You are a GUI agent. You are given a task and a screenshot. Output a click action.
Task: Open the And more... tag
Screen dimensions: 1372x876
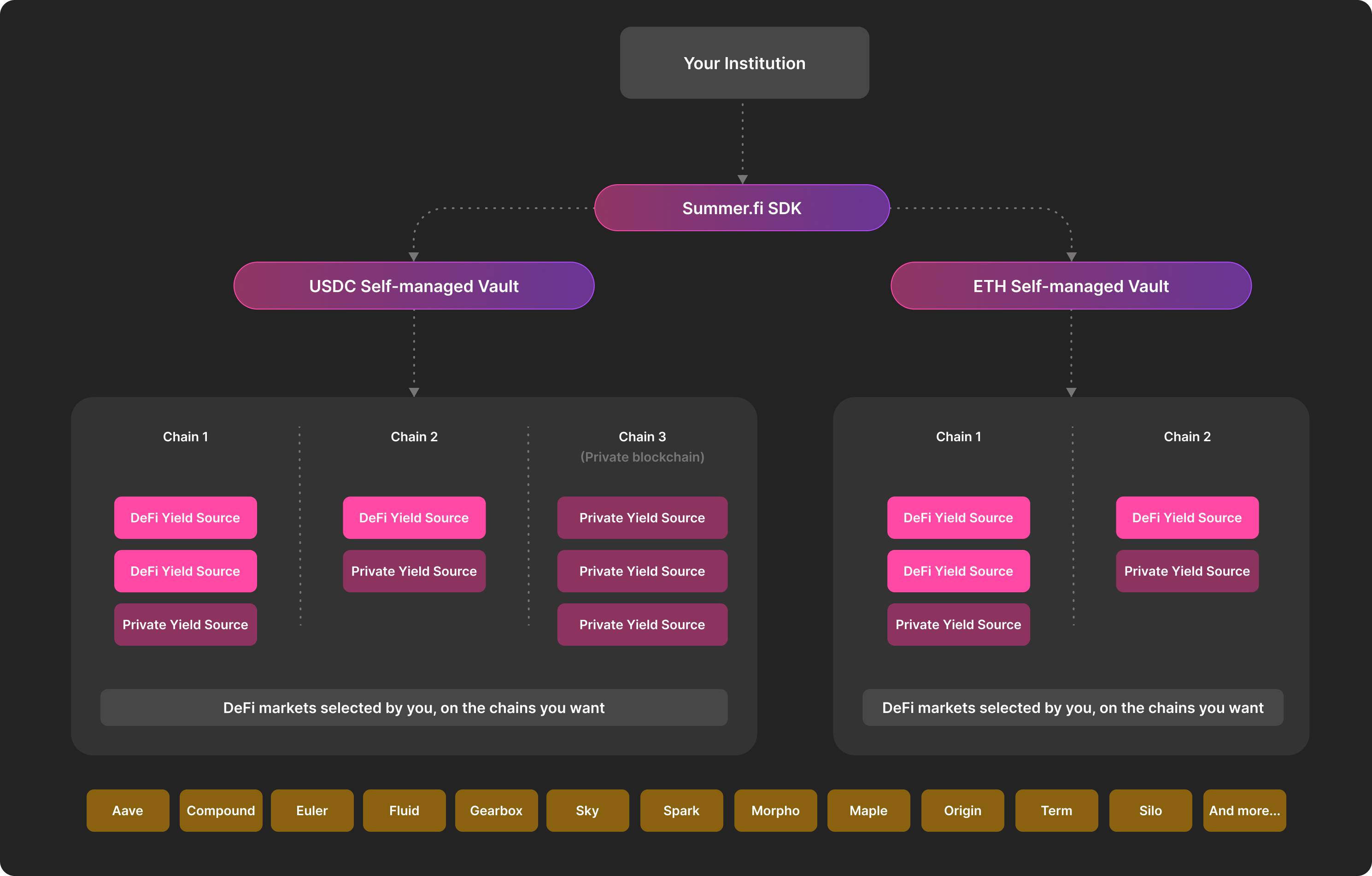(x=1244, y=810)
